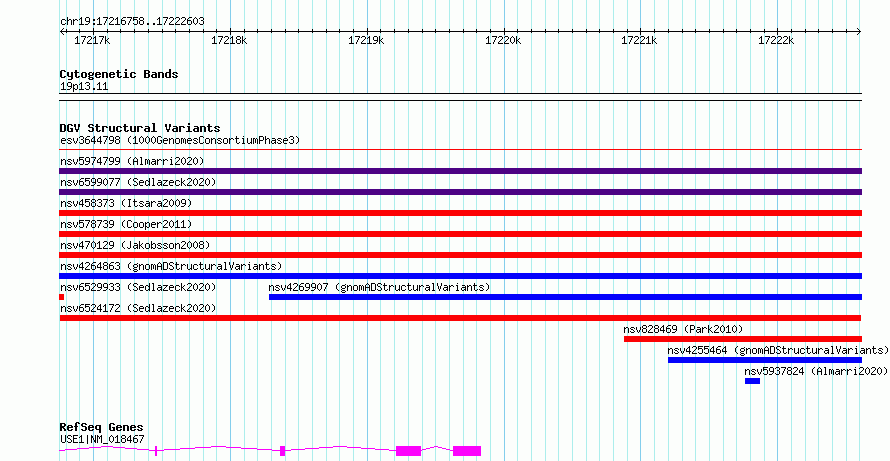
Task: Click the small magenta USE1 exon near 17218k
Action: [x=283, y=451]
